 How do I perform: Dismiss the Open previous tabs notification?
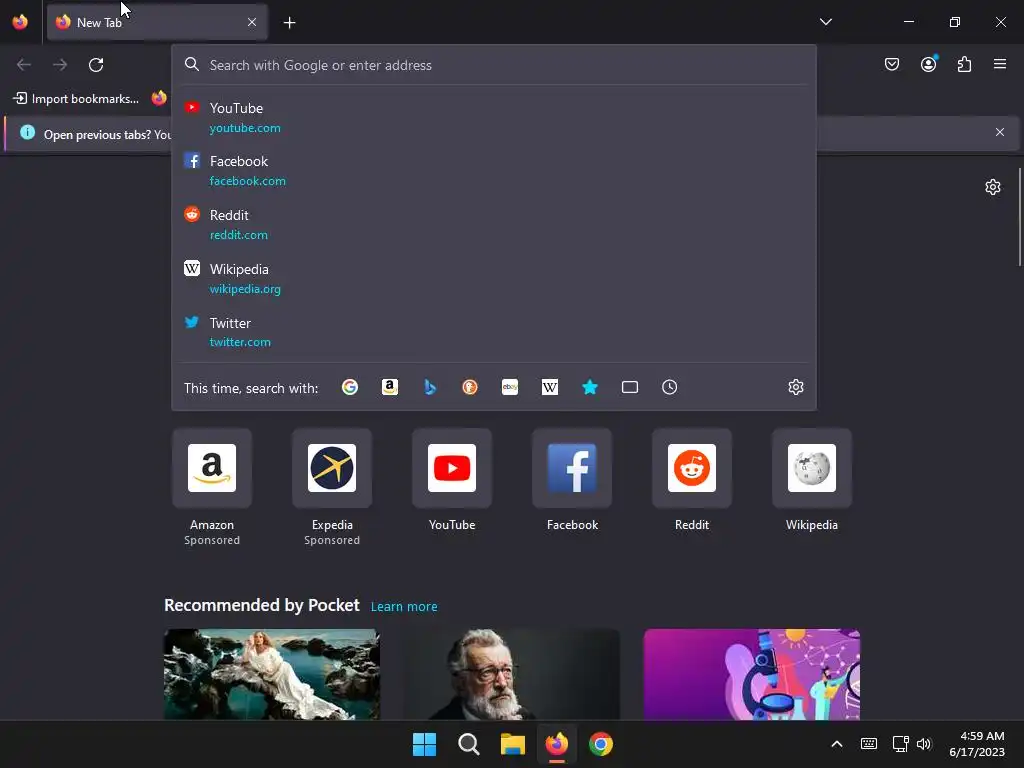pos(1000,133)
